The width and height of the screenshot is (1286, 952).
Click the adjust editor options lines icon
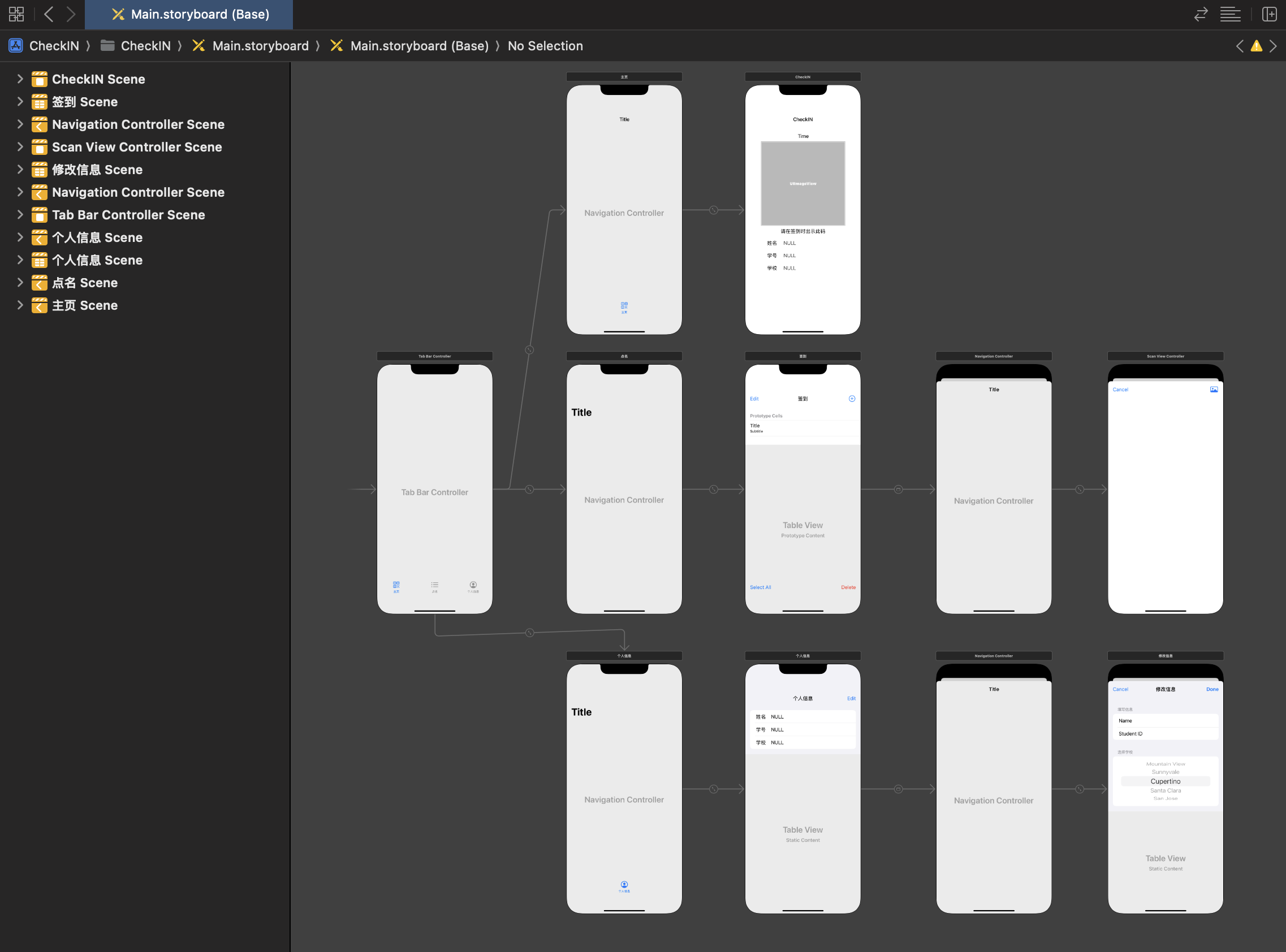pyautogui.click(x=1230, y=14)
